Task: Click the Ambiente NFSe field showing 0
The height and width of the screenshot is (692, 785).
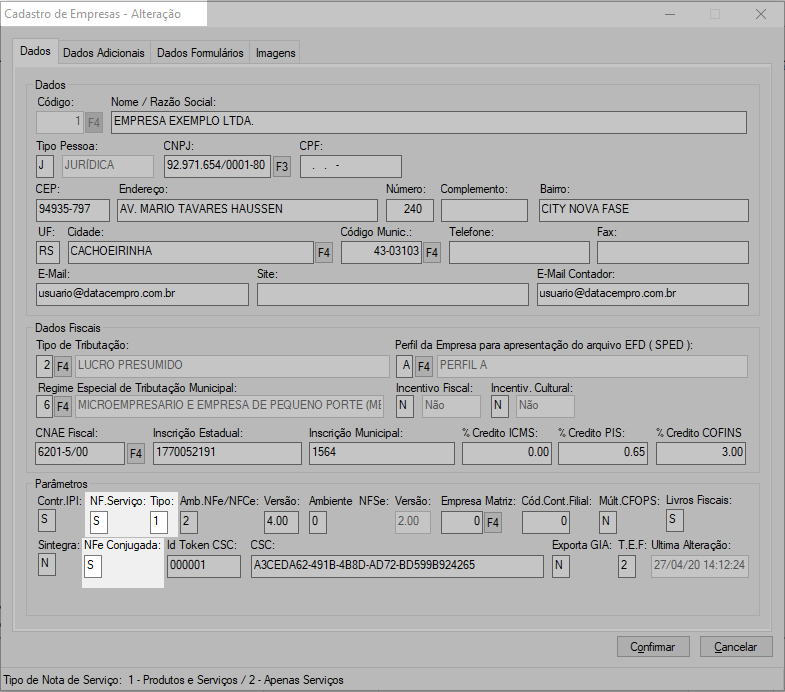Action: tap(318, 523)
